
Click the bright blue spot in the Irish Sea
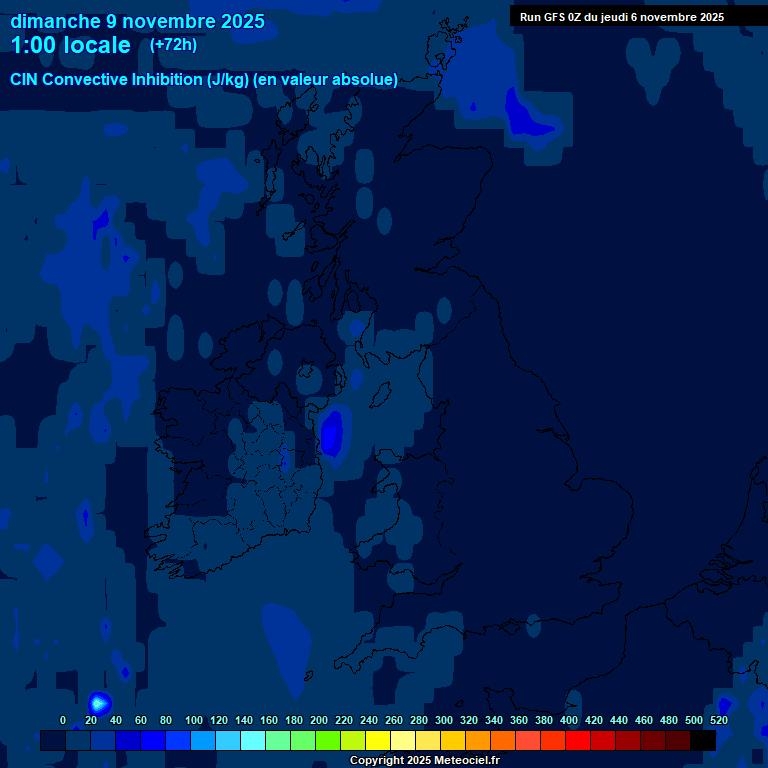332,432
